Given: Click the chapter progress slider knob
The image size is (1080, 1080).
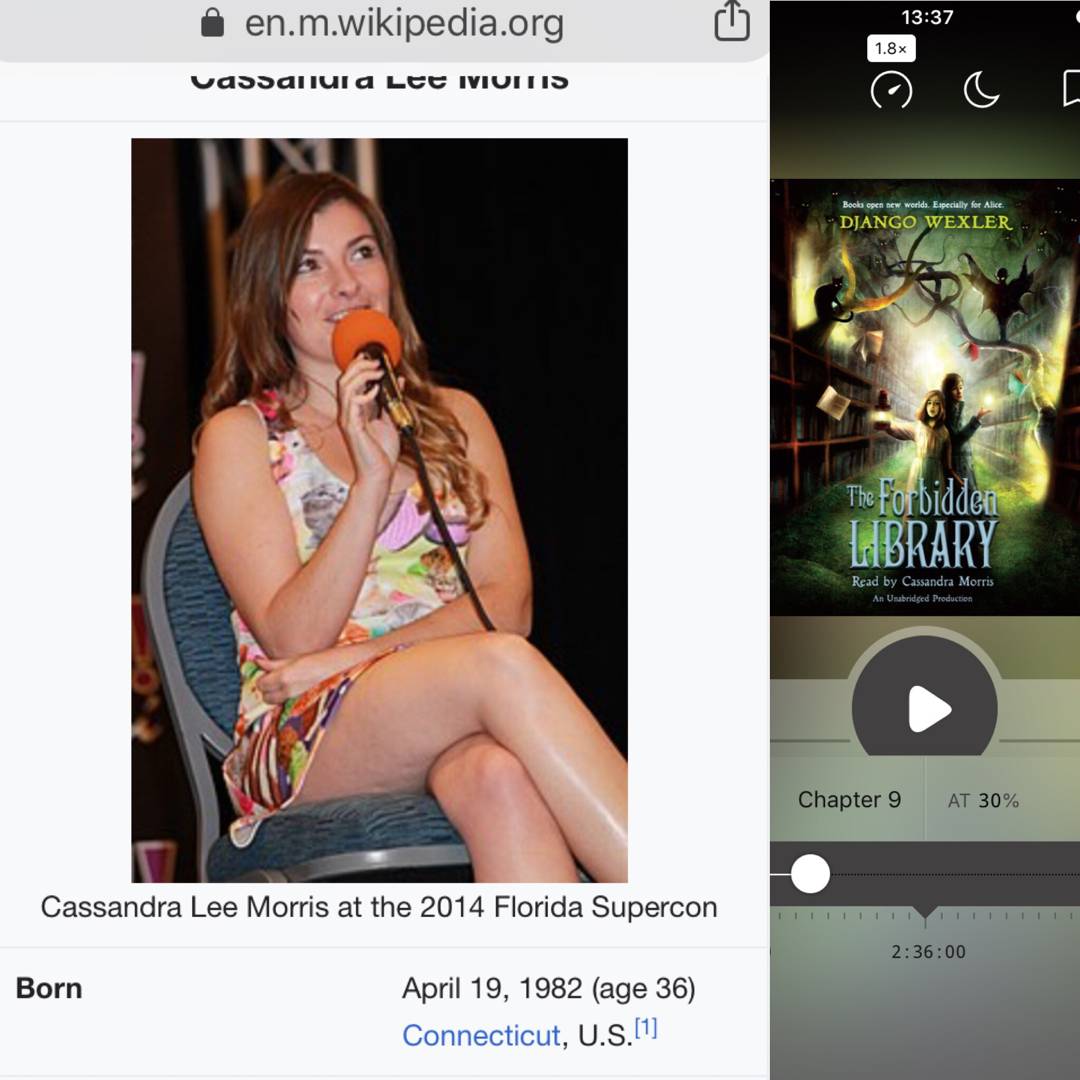Looking at the screenshot, I should tap(810, 874).
